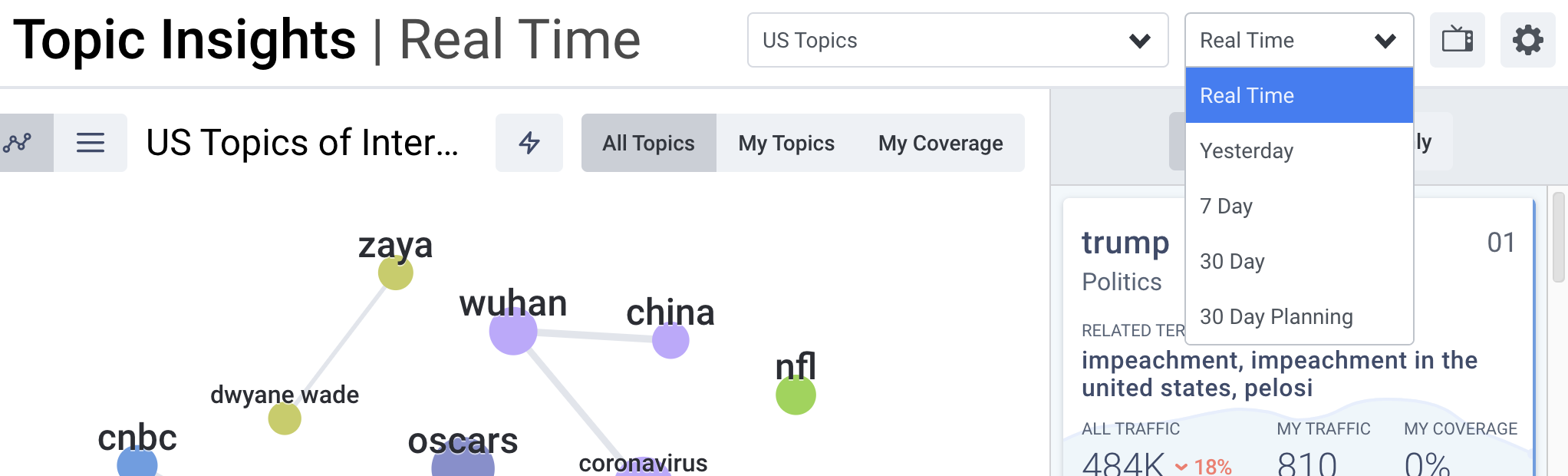Select 'Yesterday' from the time dropdown

(x=1245, y=150)
